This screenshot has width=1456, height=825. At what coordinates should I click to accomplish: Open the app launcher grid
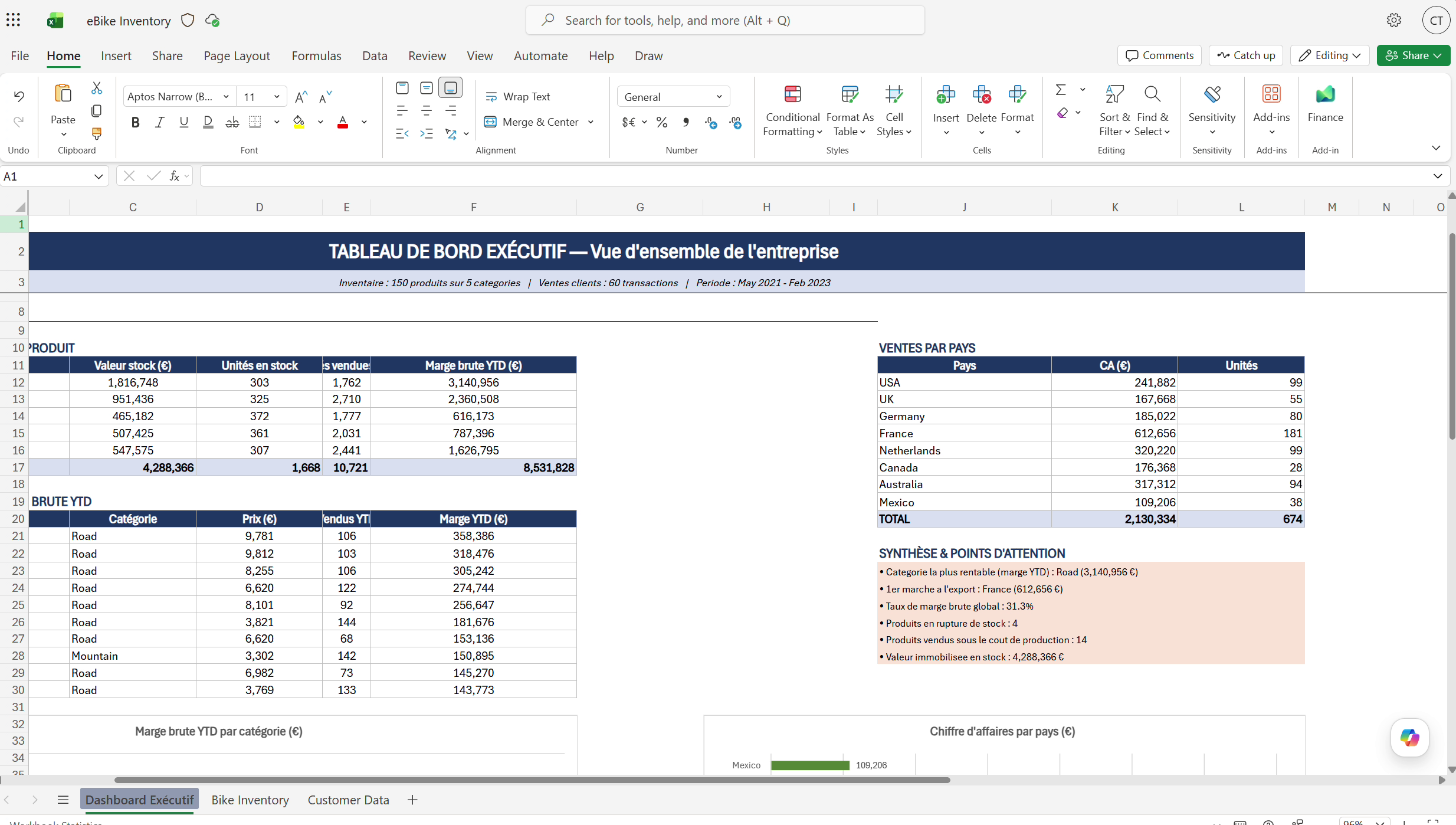pyautogui.click(x=13, y=20)
